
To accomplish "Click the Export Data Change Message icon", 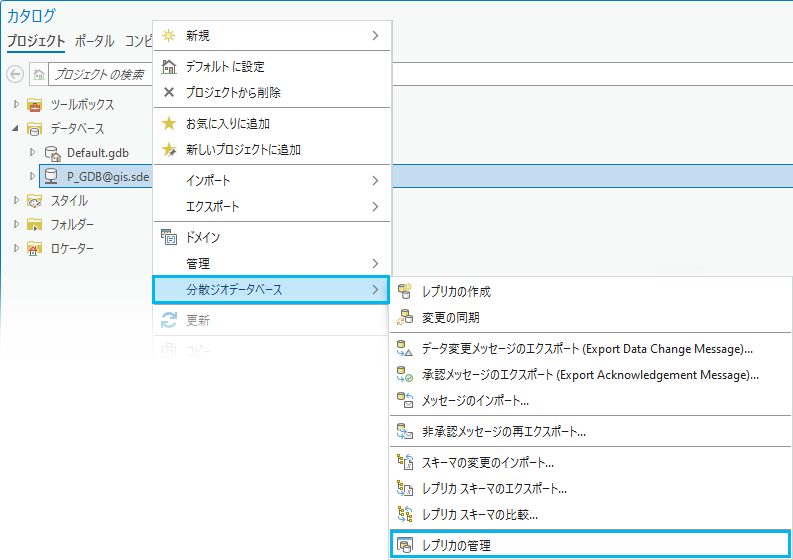I will pyautogui.click(x=405, y=348).
